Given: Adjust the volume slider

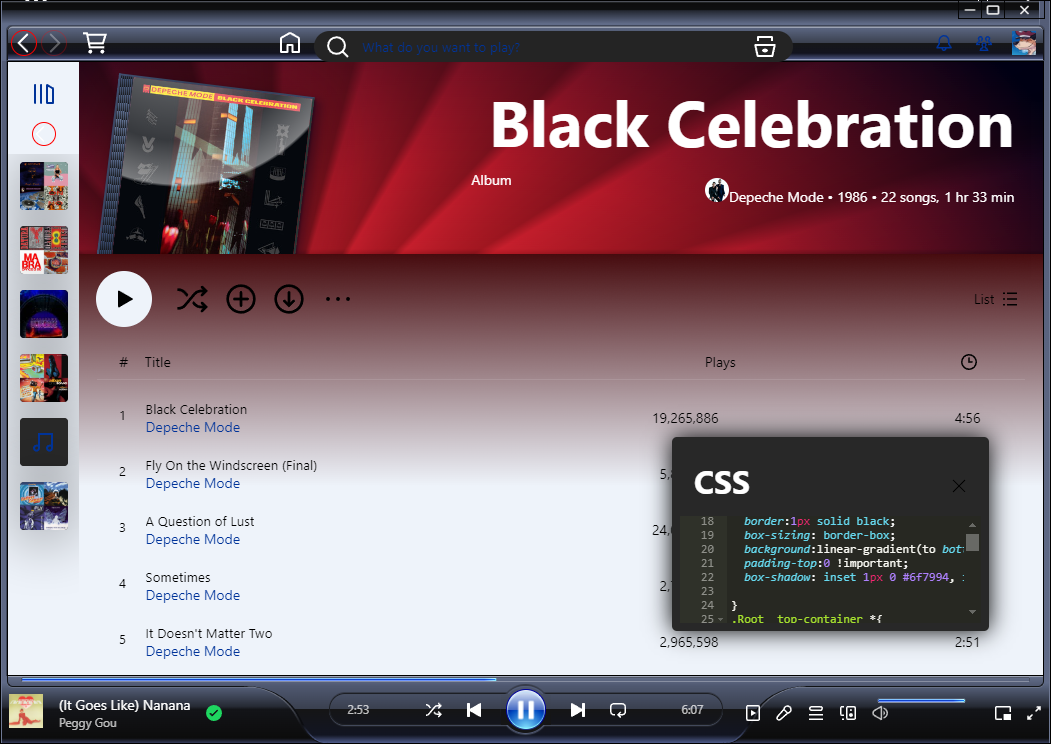Looking at the screenshot, I should 920,701.
